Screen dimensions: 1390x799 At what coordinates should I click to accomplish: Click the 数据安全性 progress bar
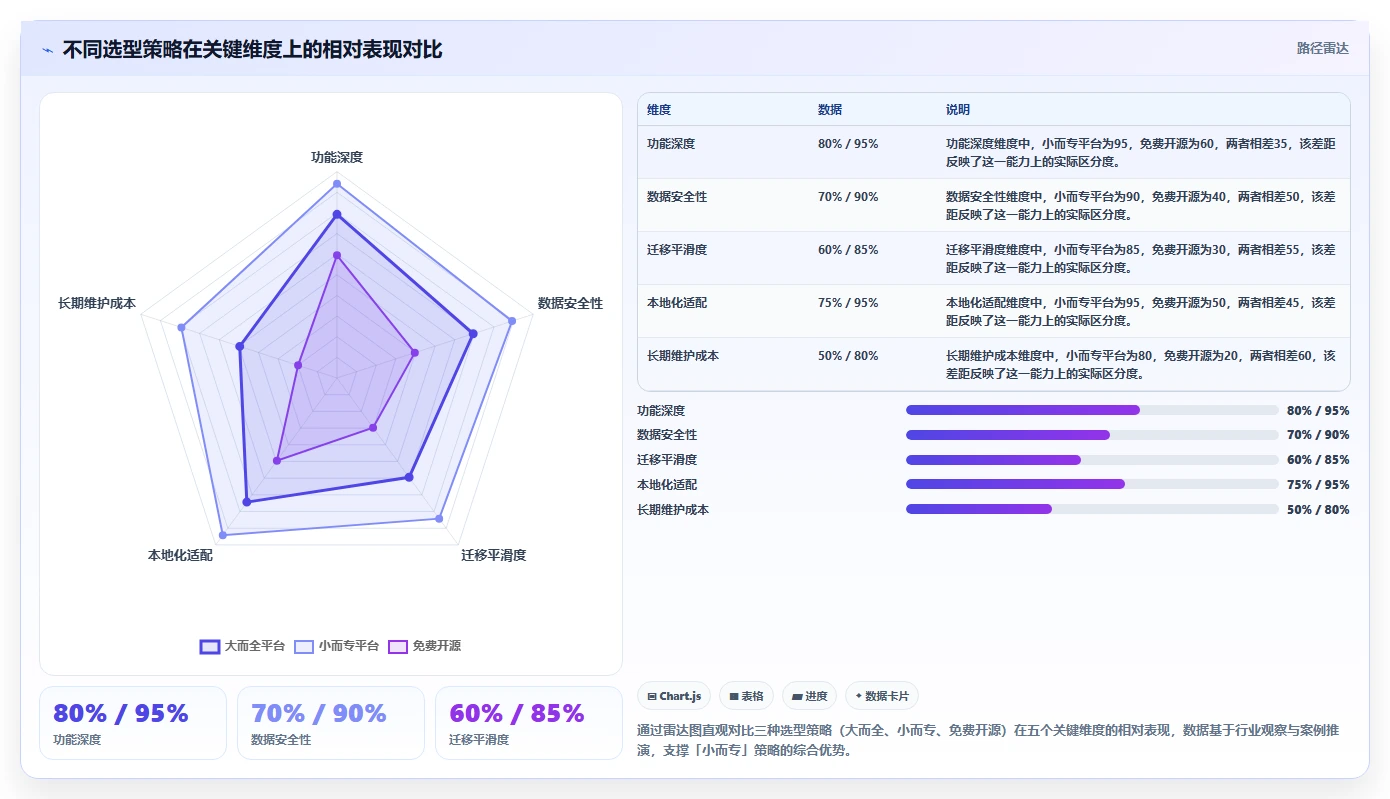click(x=1092, y=435)
